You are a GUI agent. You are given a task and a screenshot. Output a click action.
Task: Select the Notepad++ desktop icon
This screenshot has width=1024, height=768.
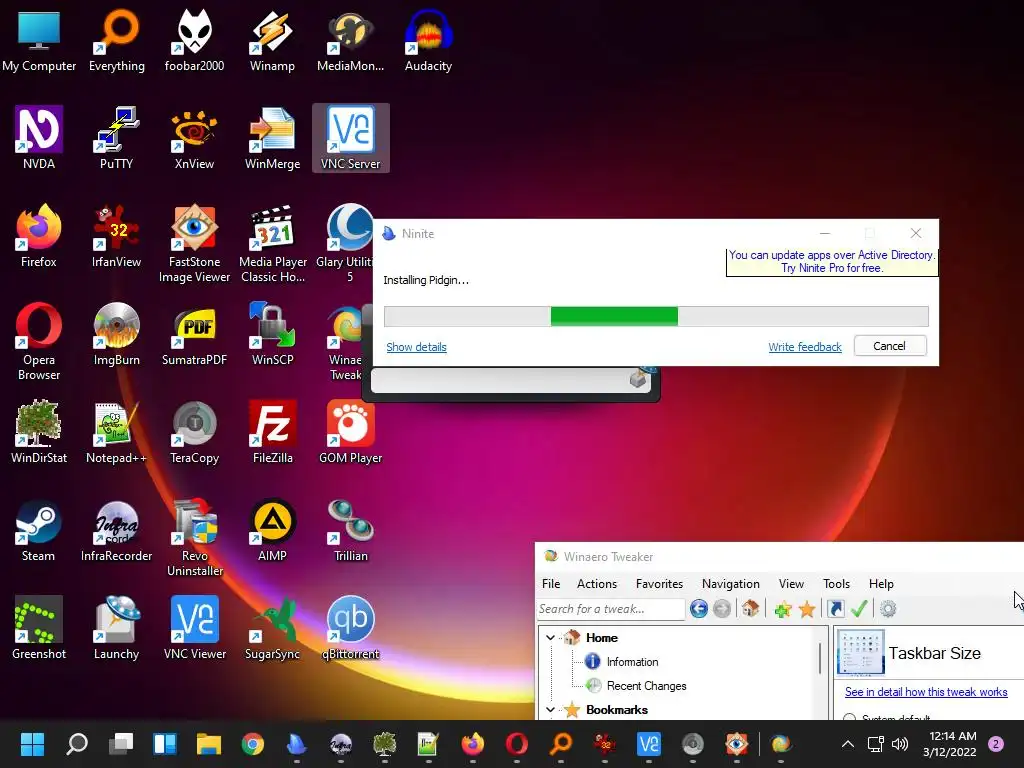[117, 432]
